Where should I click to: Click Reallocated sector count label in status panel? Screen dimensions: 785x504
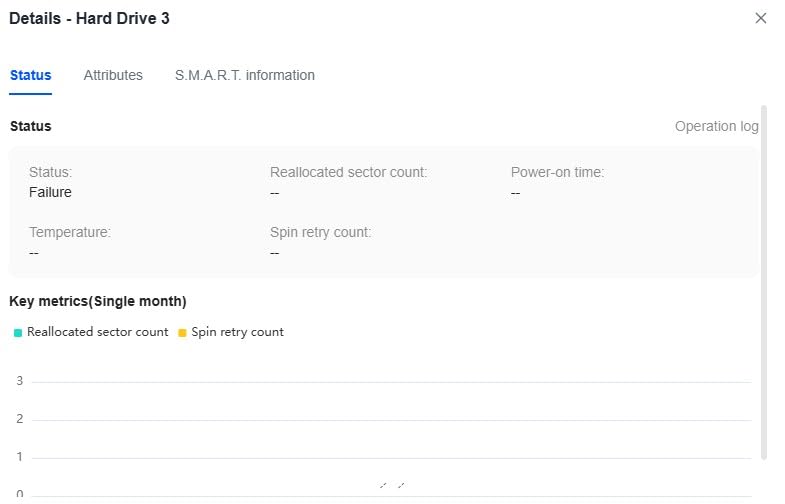(x=348, y=172)
